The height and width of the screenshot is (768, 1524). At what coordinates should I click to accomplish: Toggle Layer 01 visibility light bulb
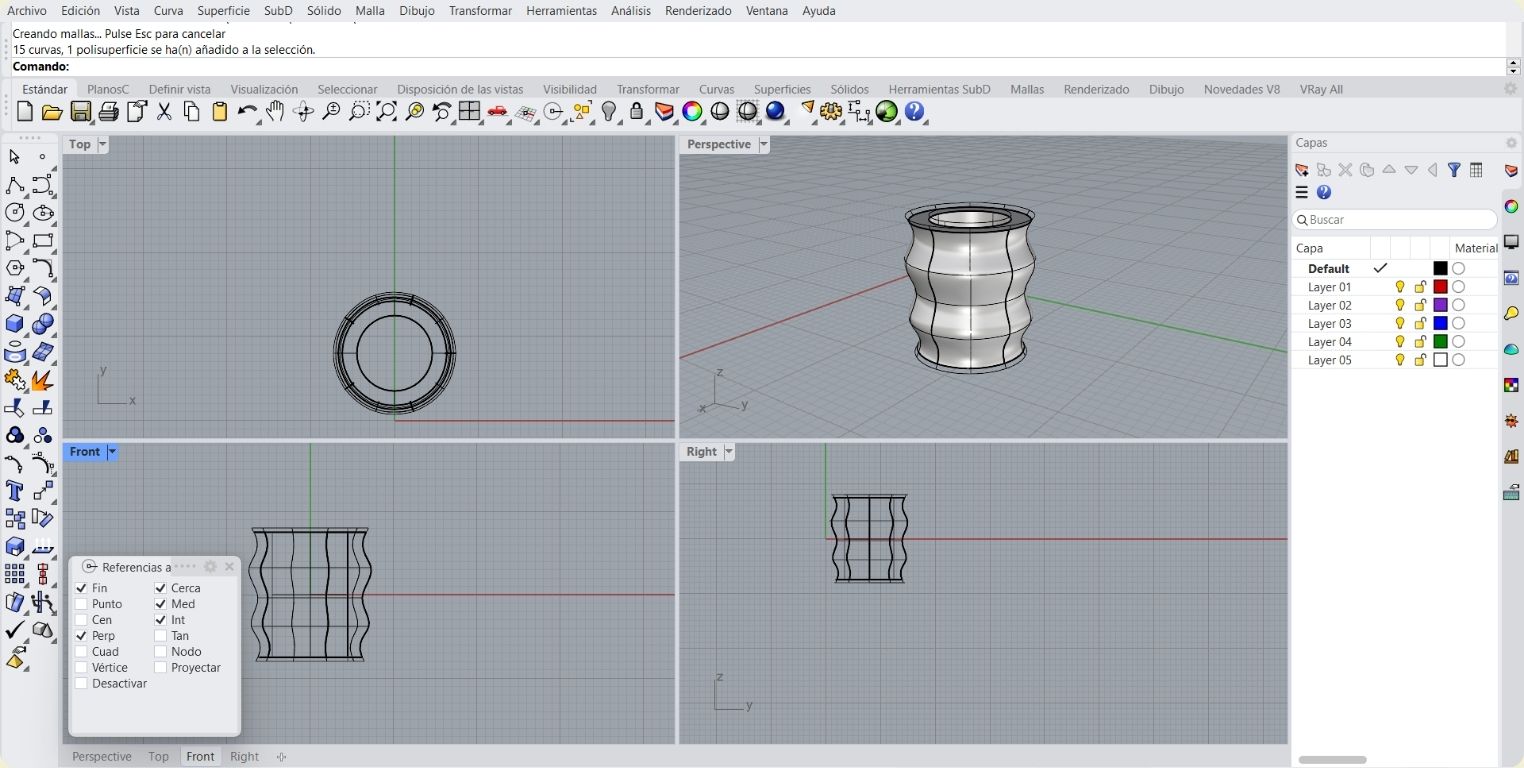(1400, 287)
